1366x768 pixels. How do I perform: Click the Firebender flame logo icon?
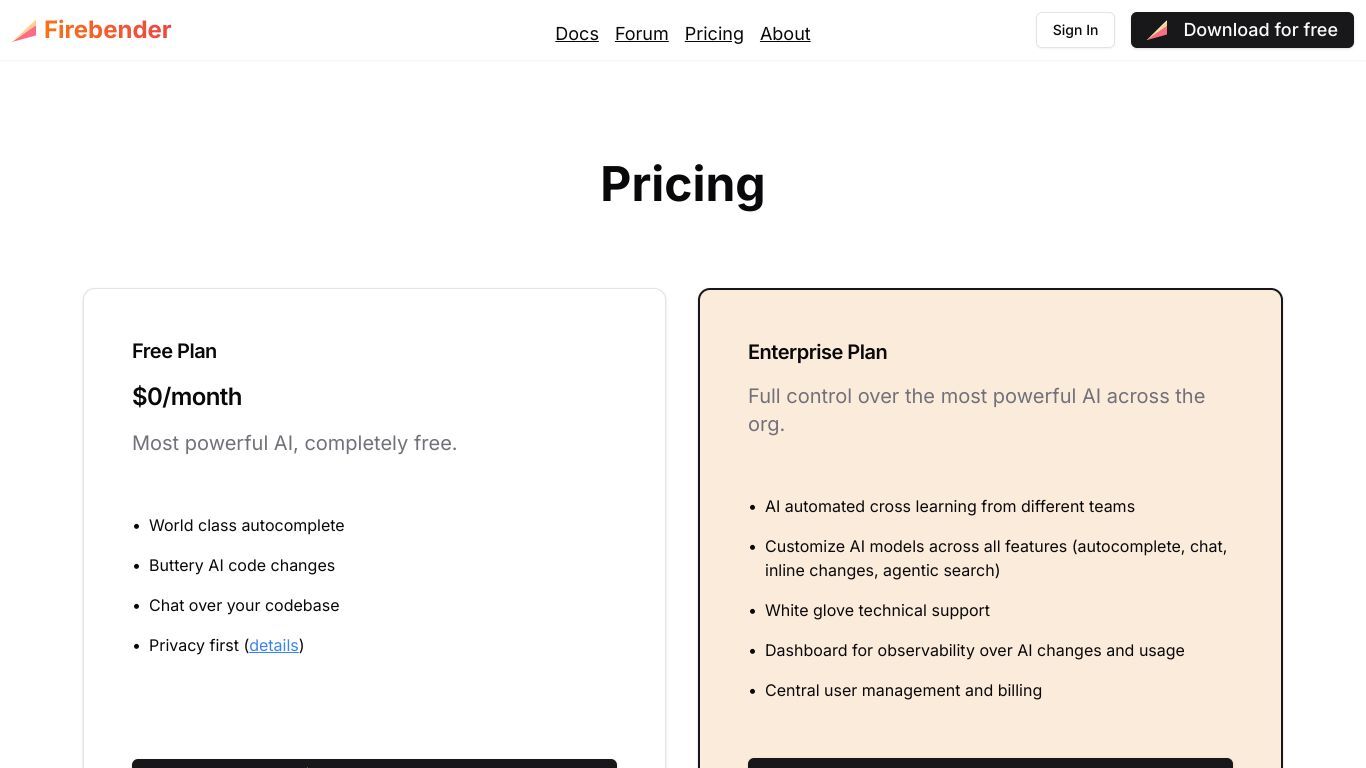pos(25,31)
